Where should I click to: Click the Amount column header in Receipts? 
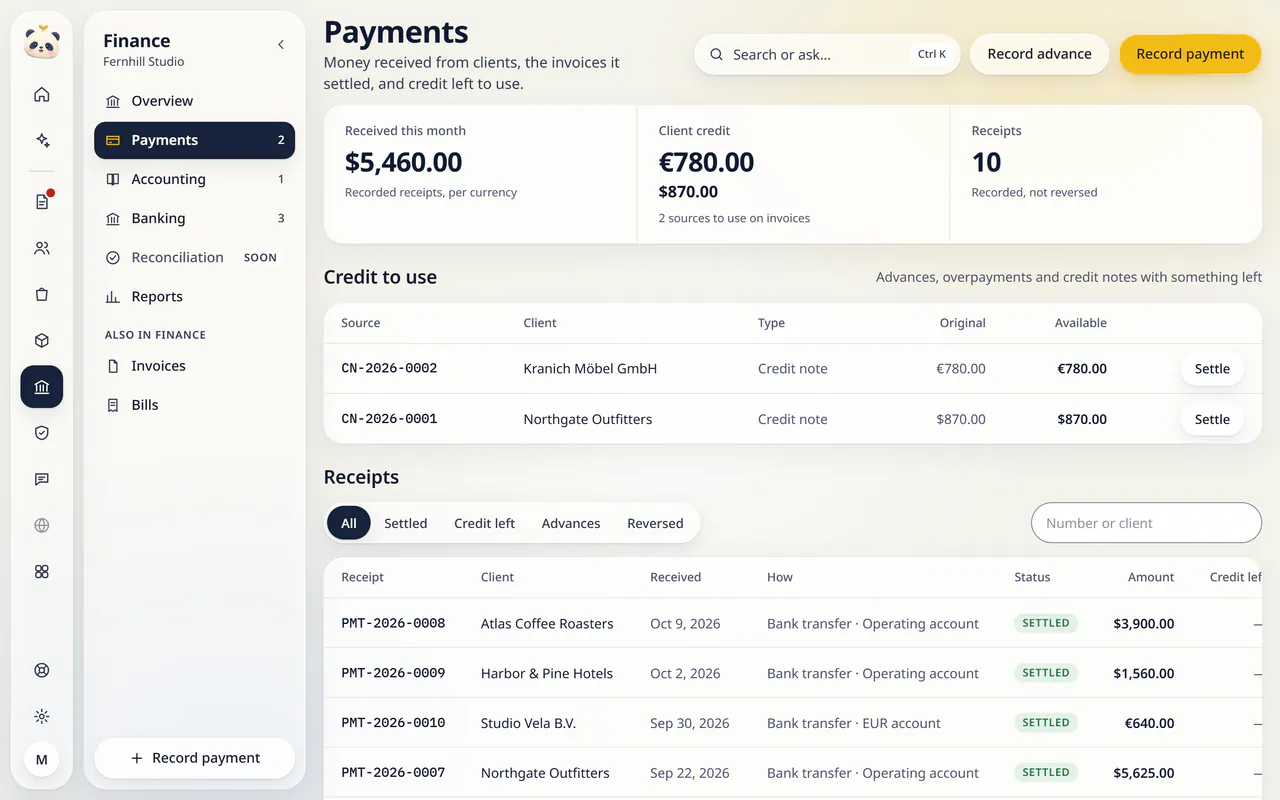[1151, 577]
